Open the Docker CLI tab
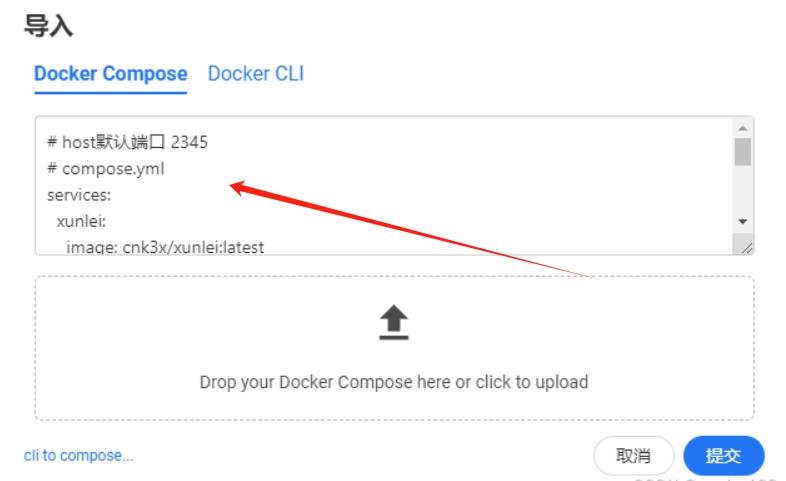786x481 pixels. point(256,74)
